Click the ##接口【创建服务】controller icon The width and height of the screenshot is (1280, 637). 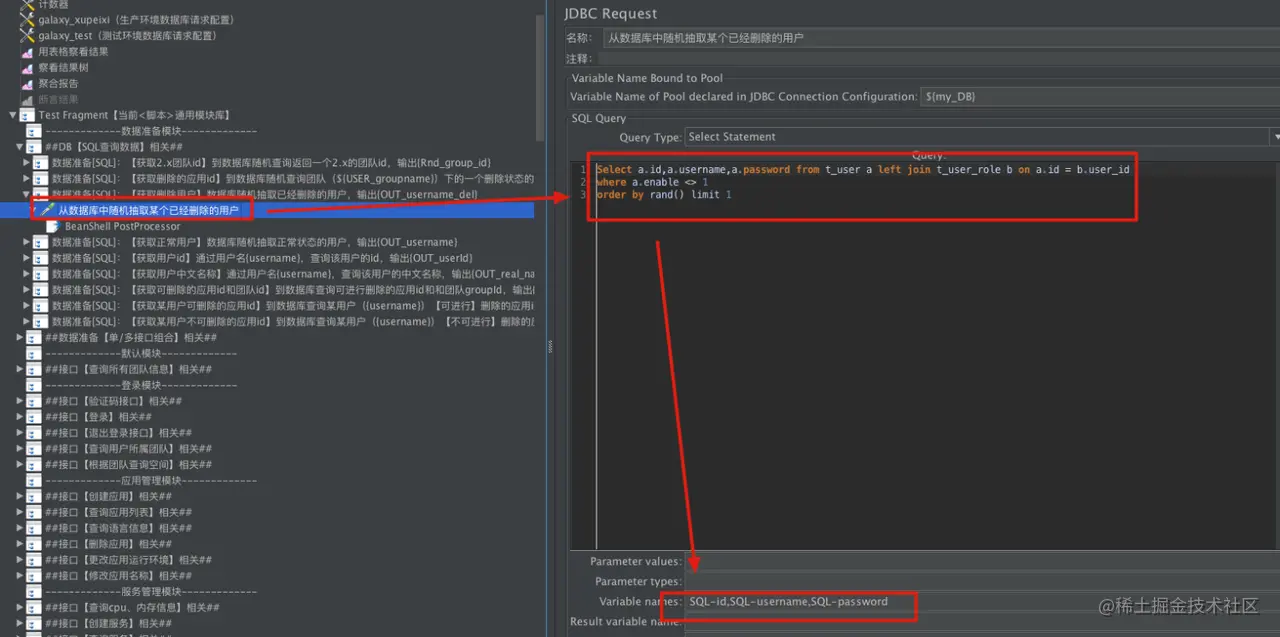[34, 623]
